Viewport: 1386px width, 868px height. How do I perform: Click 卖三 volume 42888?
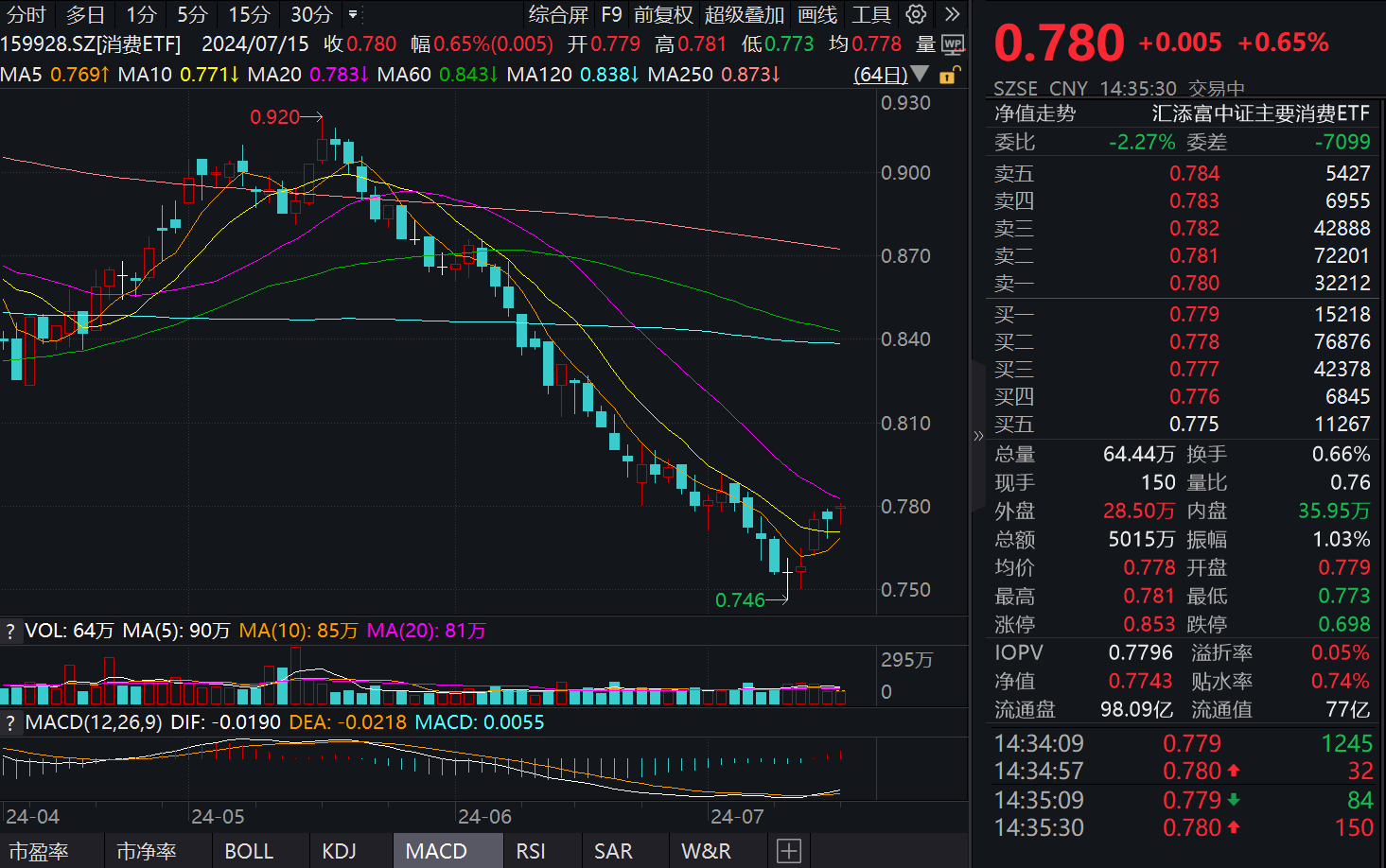pos(1342,229)
